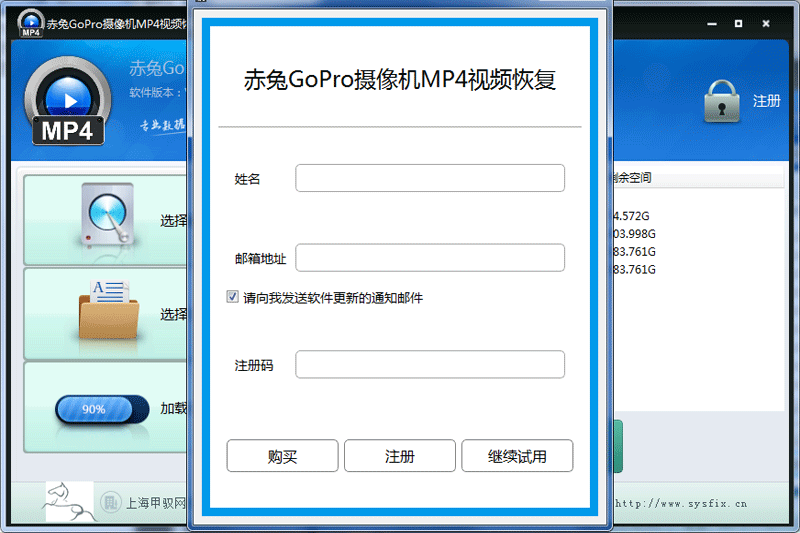
Task: Click the small MP4 title bar app icon
Action: click(x=31, y=23)
